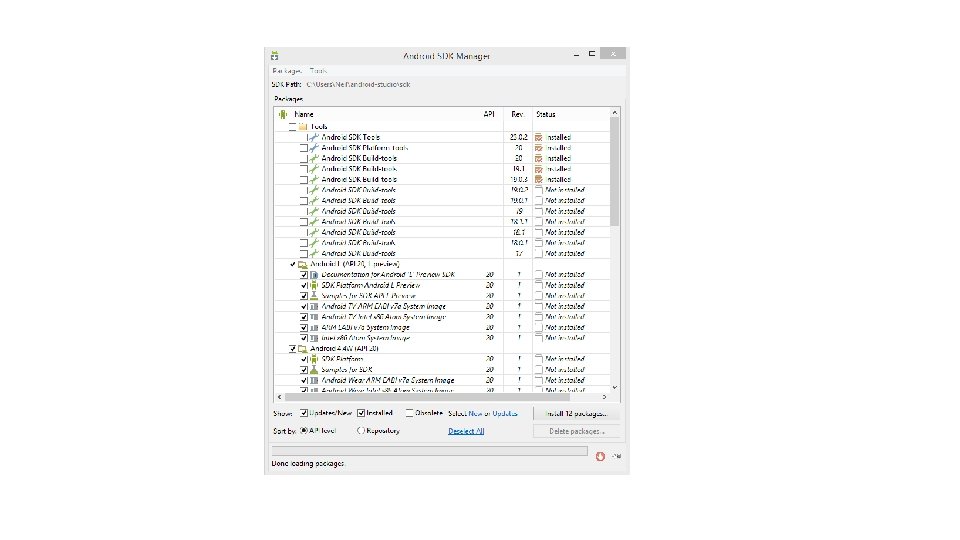Toggle the Android L (API 20) group checkbox

[x=292, y=264]
